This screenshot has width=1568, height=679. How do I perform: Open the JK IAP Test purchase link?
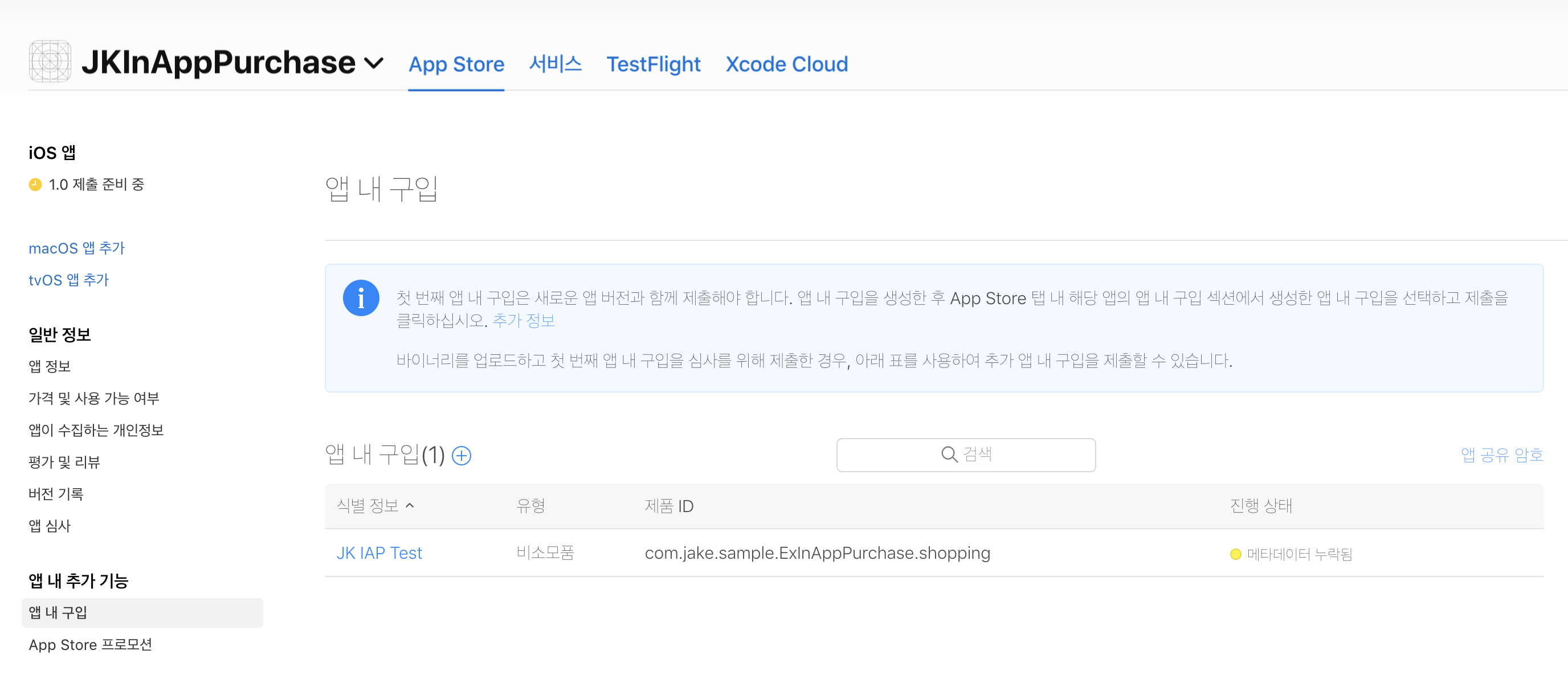click(x=378, y=553)
